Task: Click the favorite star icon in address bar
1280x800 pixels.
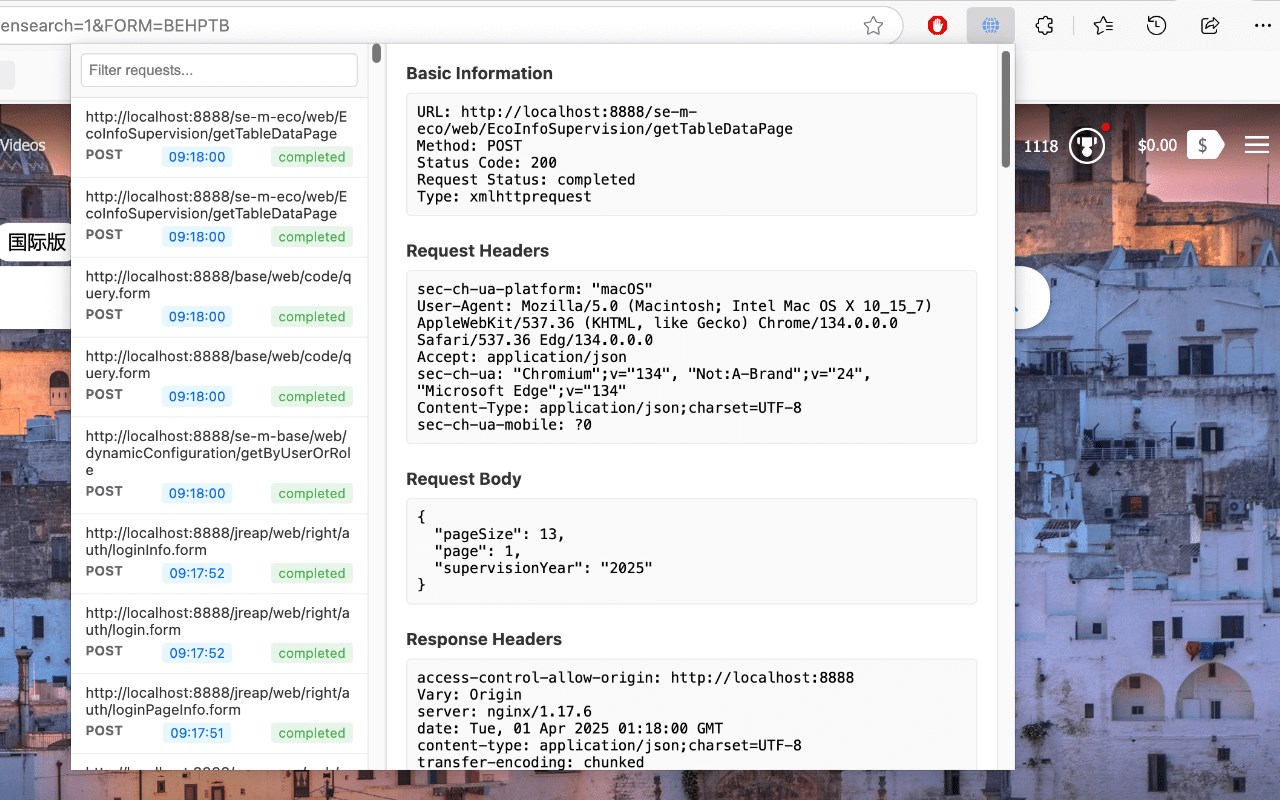Action: pos(873,26)
